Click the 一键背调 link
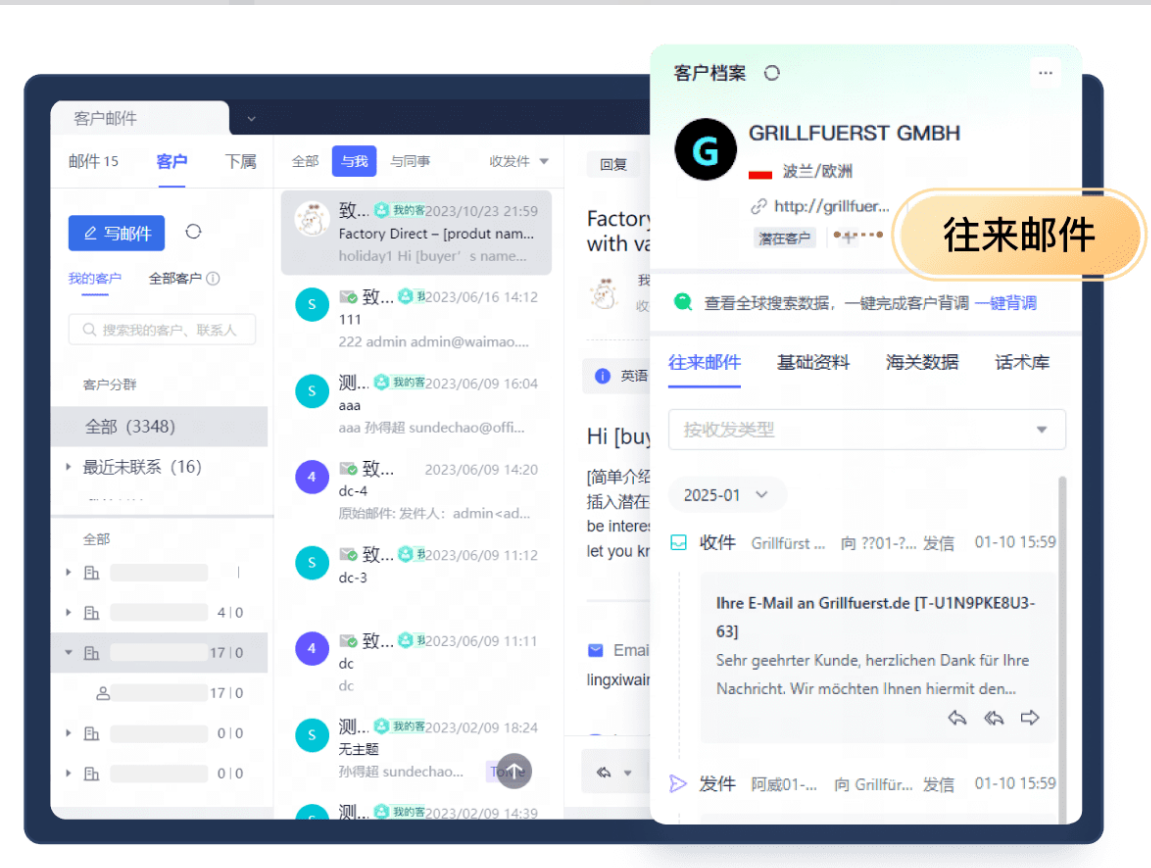 point(1005,303)
